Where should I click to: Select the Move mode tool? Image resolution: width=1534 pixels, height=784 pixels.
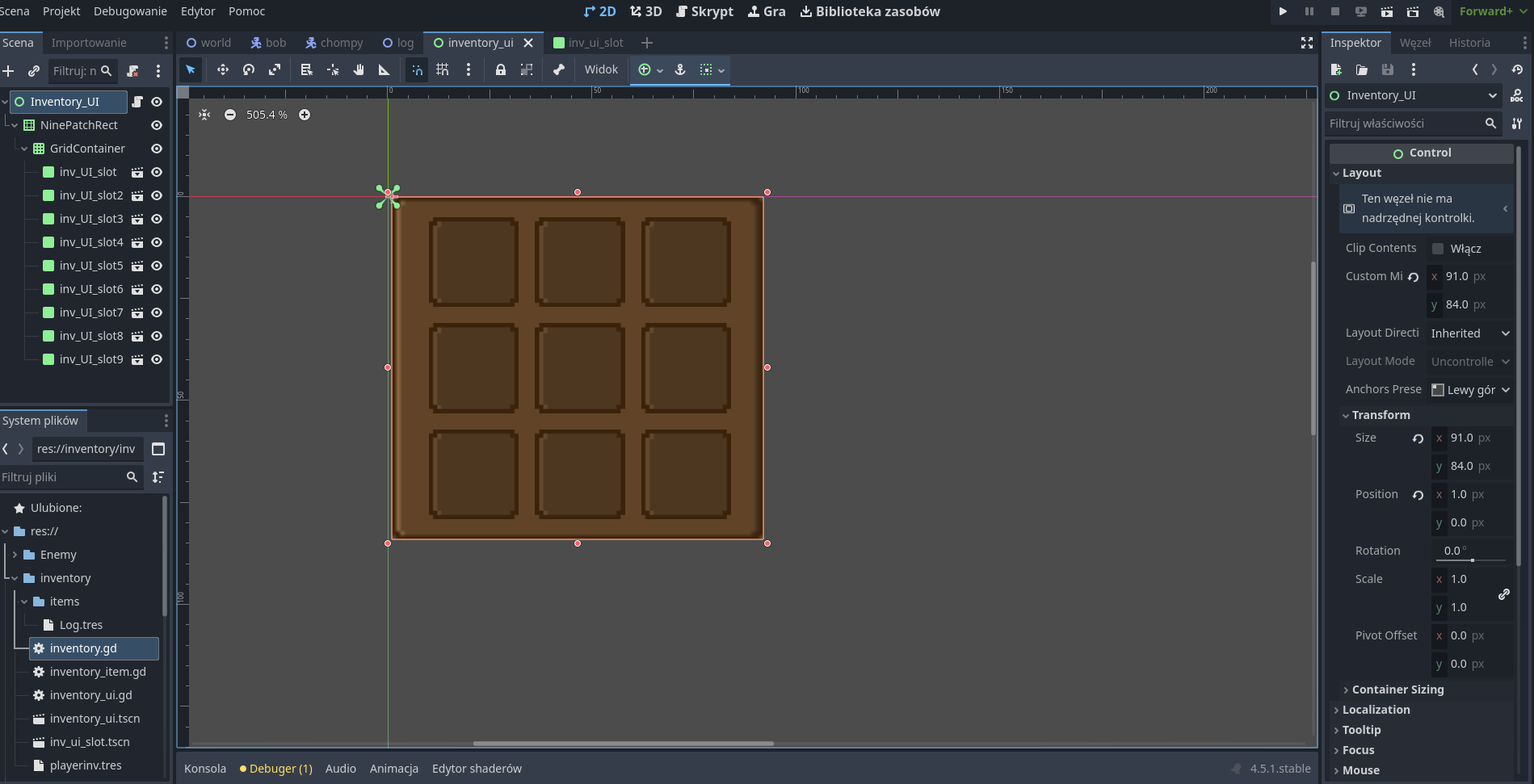(x=222, y=70)
